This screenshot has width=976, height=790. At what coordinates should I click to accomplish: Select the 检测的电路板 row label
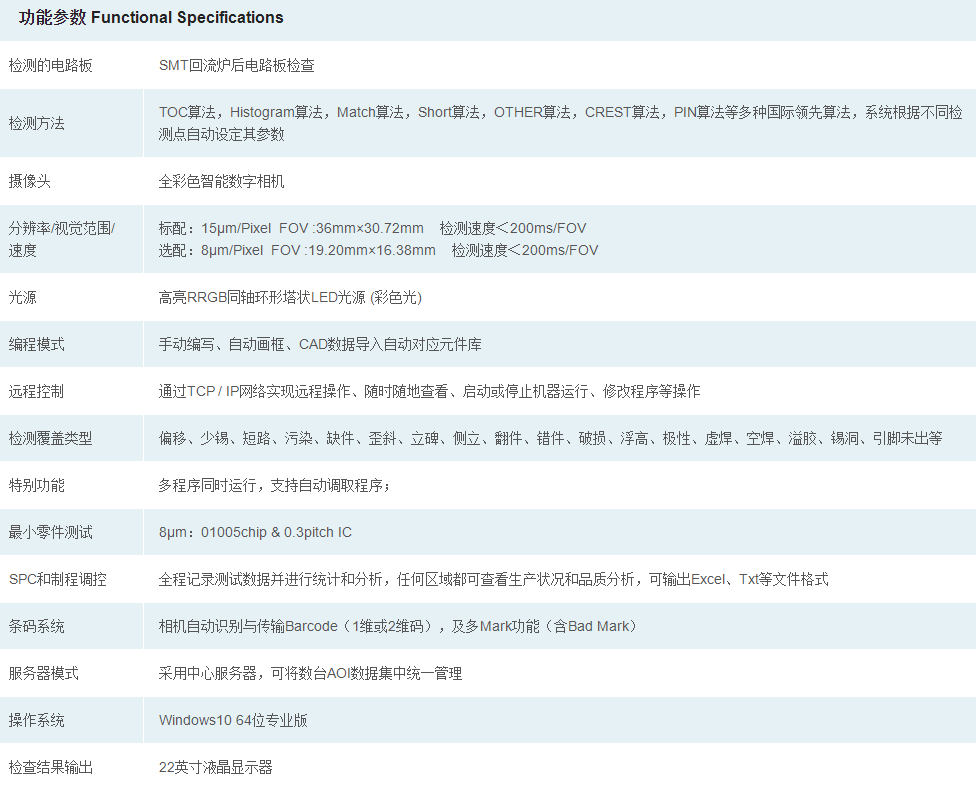50,65
